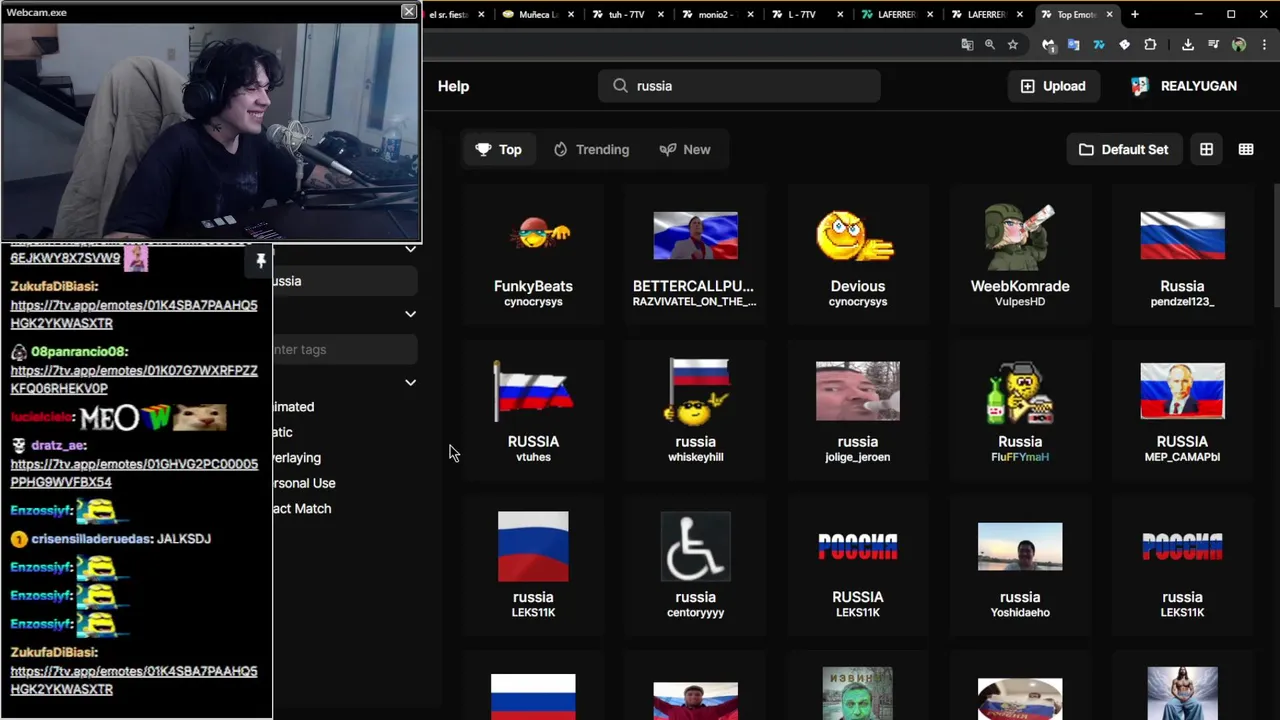Open the russia emote by whiskeyhill
1280x720 pixels.
[695, 412]
